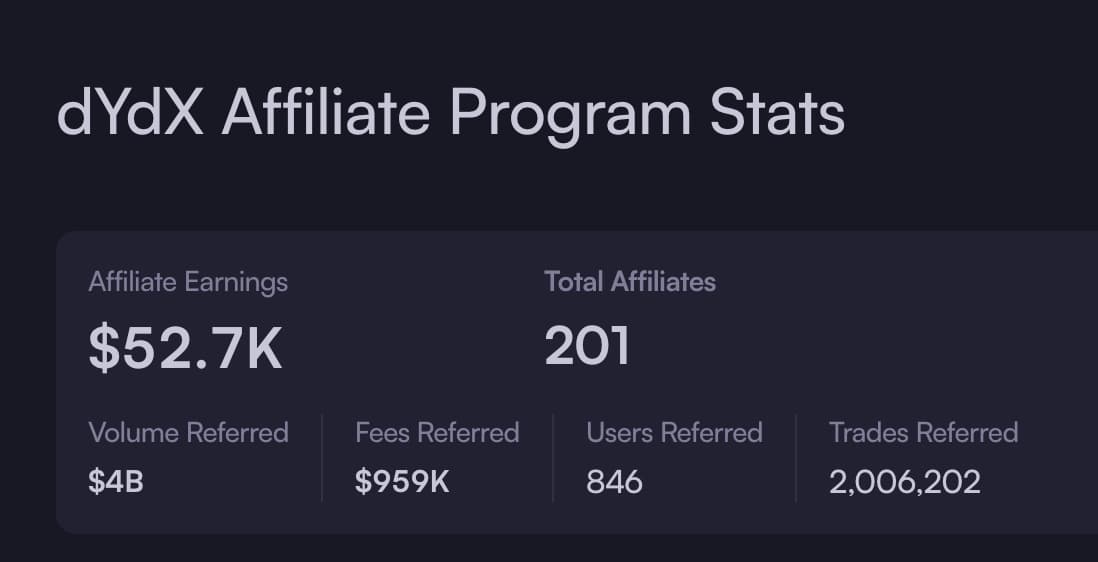This screenshot has height=562, width=1098.
Task: Select the Volume Referred label
Action: 188,432
